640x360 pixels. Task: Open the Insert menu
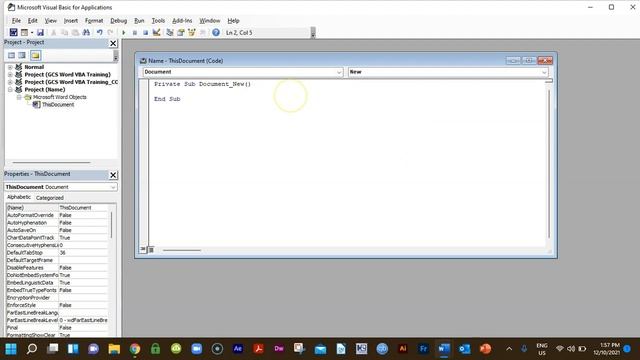tap(71, 20)
